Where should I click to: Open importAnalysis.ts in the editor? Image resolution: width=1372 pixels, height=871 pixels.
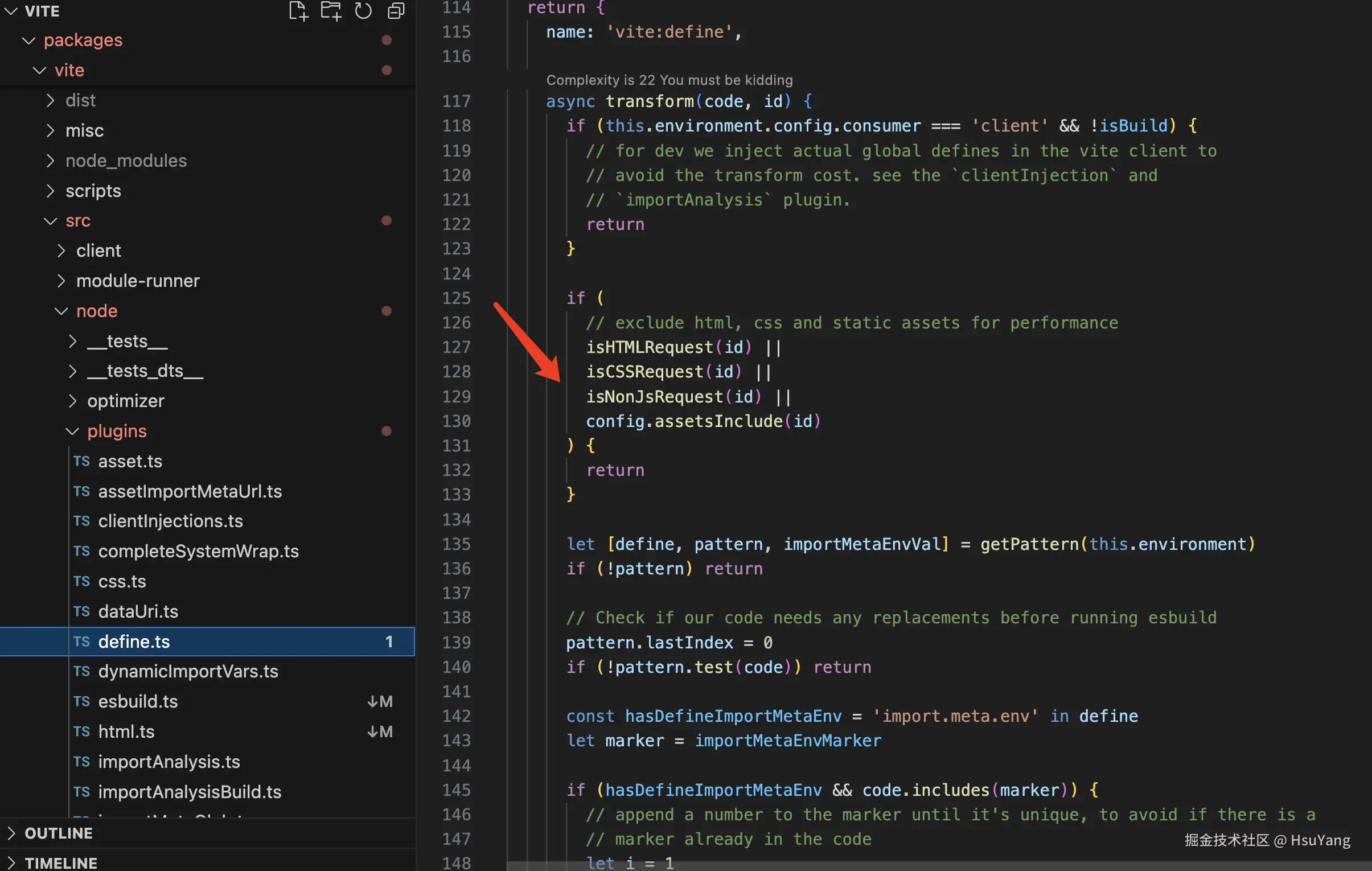(x=169, y=762)
